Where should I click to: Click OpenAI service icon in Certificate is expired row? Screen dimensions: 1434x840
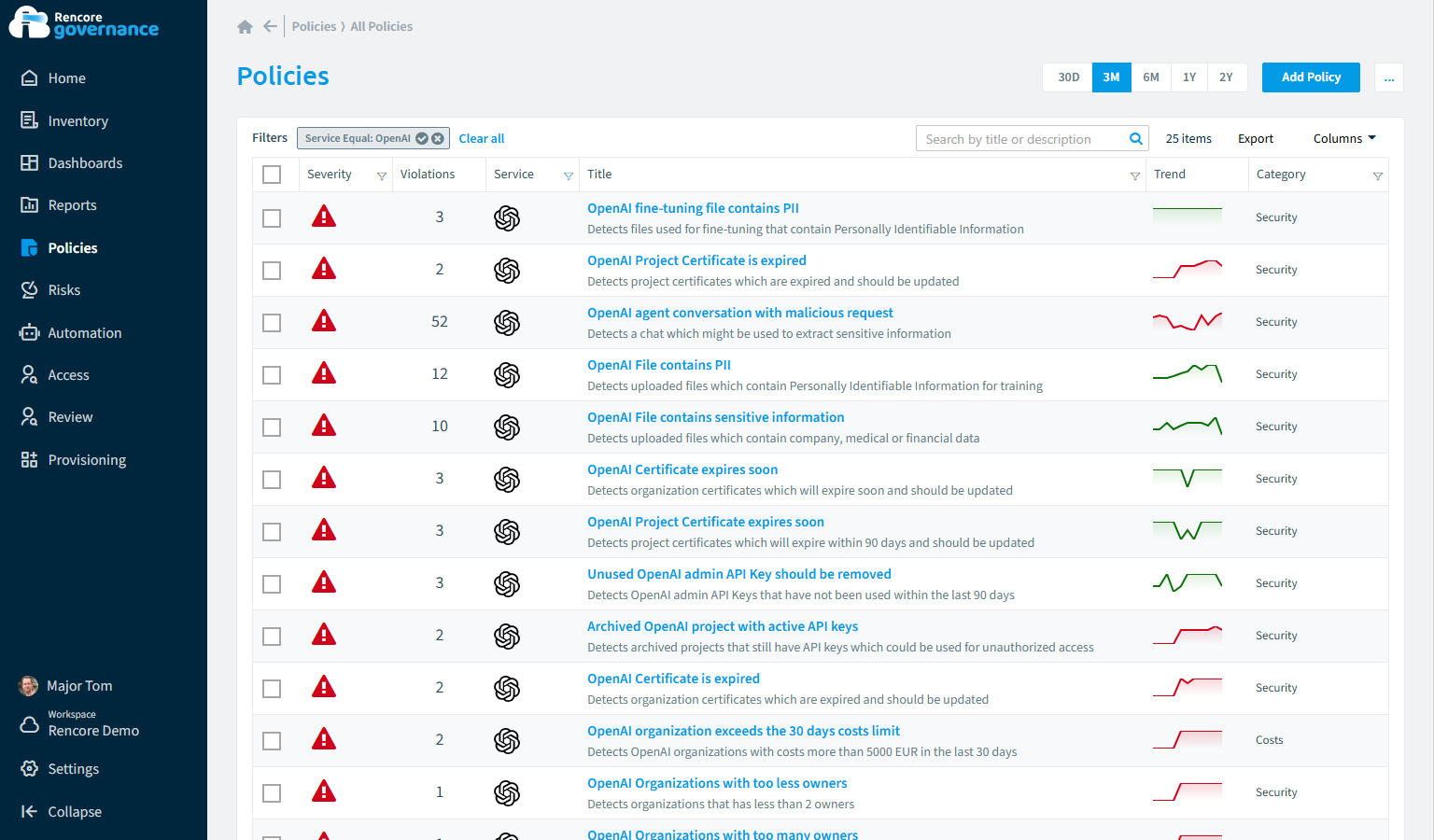pos(507,689)
